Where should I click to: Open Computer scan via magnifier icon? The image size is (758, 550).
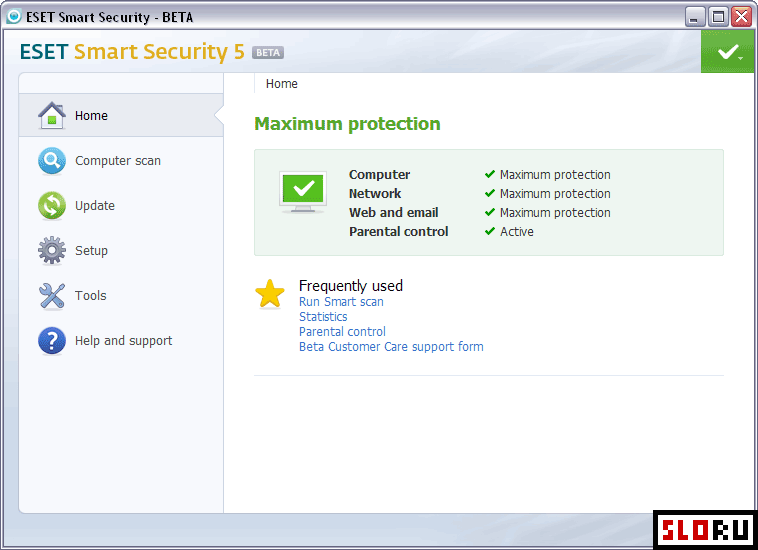(52, 161)
